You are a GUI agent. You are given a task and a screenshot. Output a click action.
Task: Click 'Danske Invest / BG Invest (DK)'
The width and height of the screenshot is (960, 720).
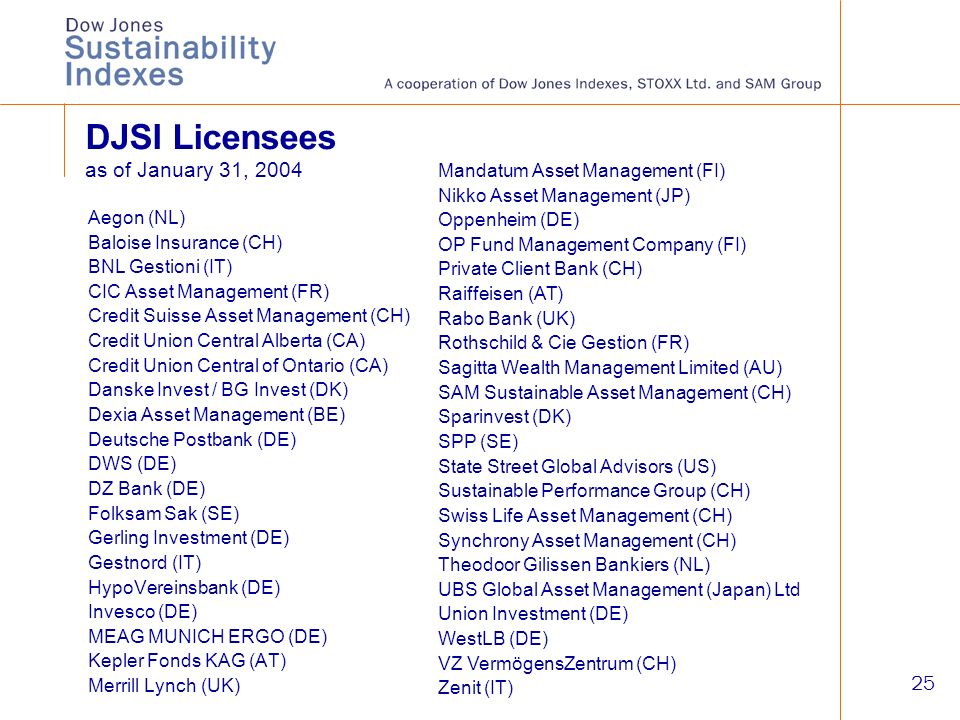218,390
